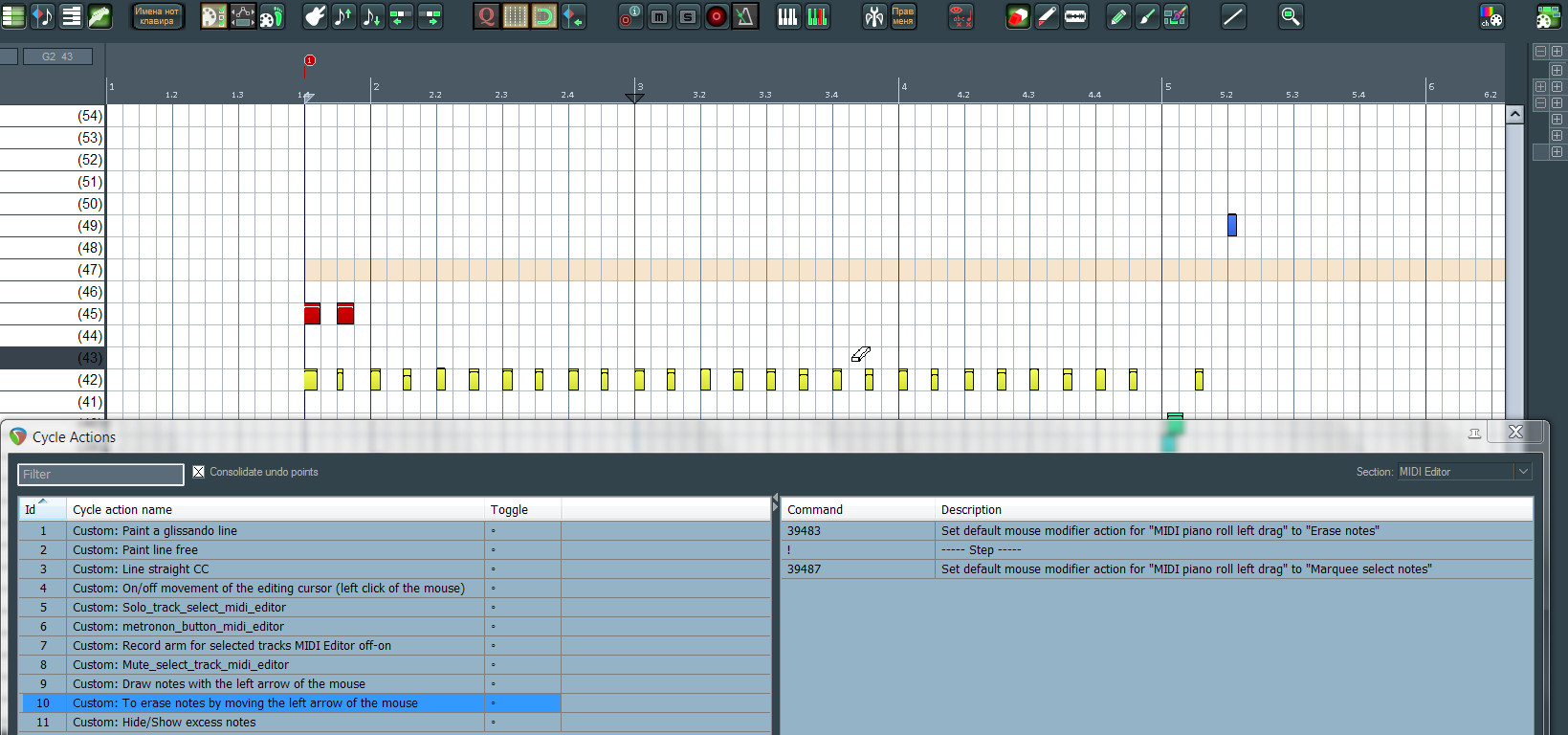Select 'Custom: metronon_button_midi_editor' row
Screen dimensions: 1568x735
tap(395, 627)
